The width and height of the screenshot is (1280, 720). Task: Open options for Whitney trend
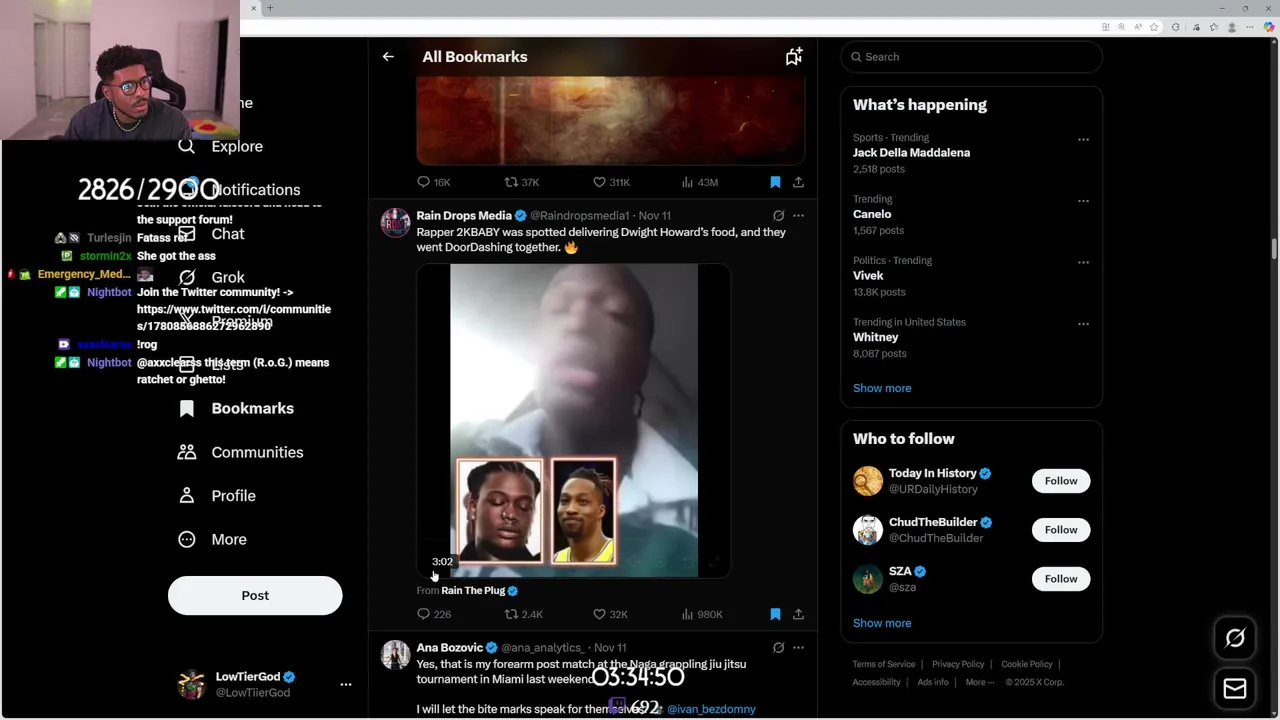point(1083,324)
